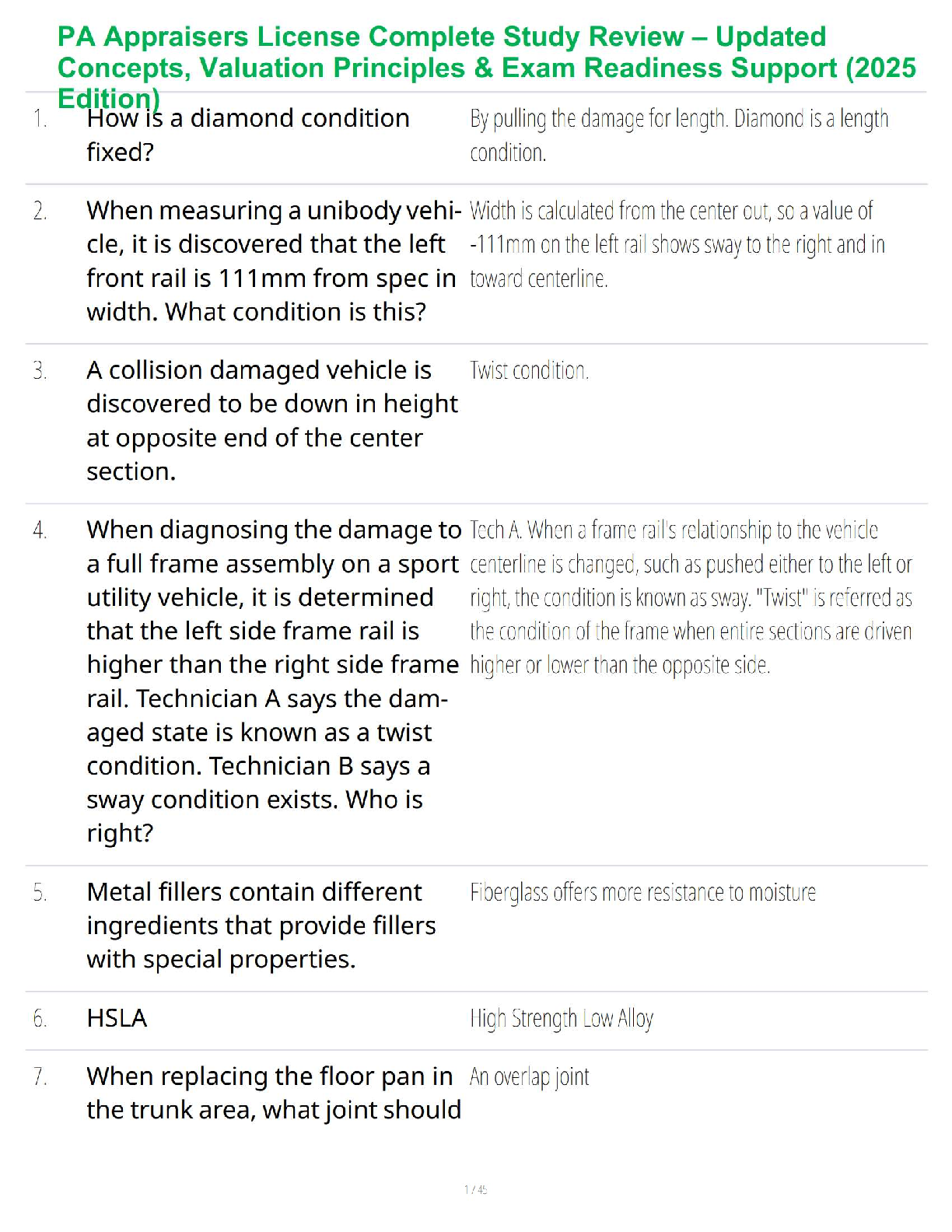The width and height of the screenshot is (952, 1232).
Task: Click the floor pan trunk area question
Action: 273,1093
